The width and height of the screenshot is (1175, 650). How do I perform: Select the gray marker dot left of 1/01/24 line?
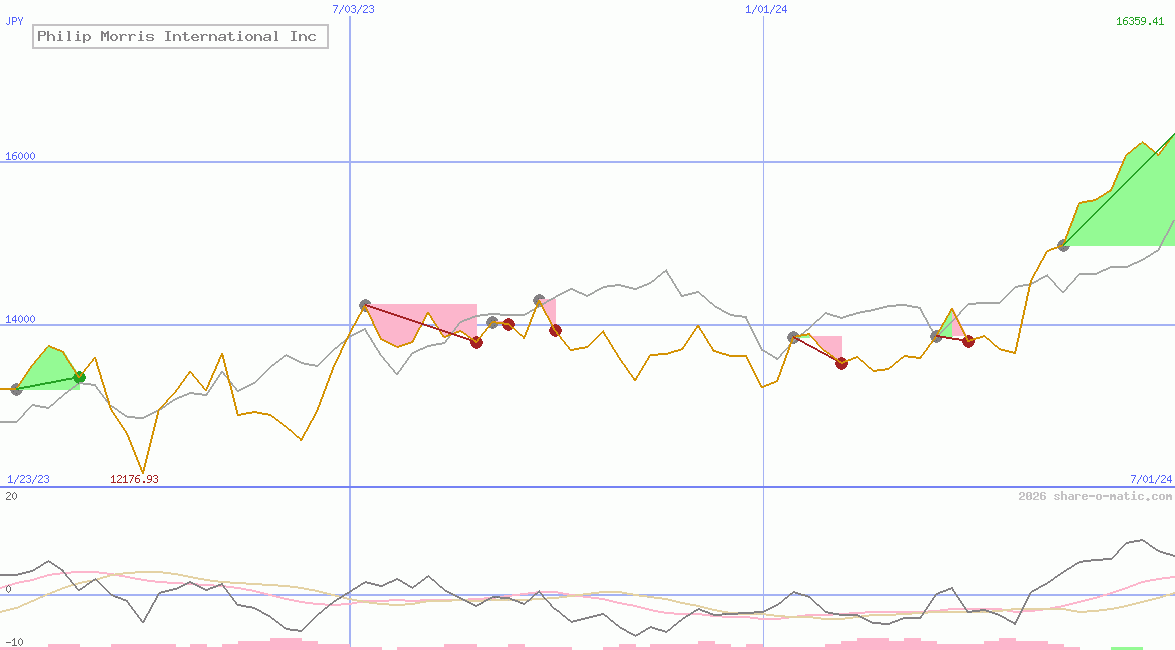coord(791,337)
